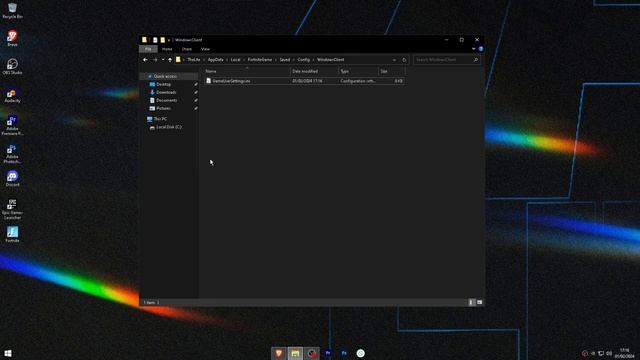This screenshot has height=360, width=640.
Task: Click Config in the address path
Action: click(x=304, y=60)
